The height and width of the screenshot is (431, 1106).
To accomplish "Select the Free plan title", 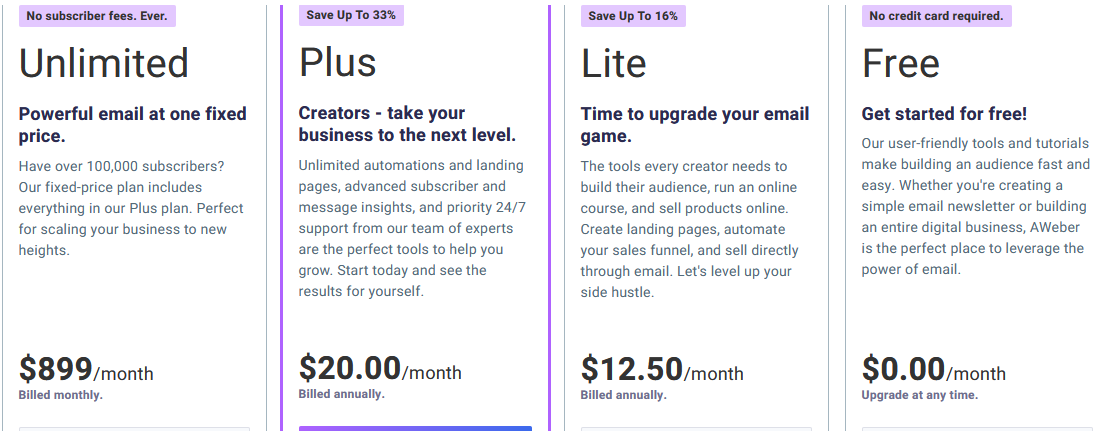I will (x=901, y=63).
